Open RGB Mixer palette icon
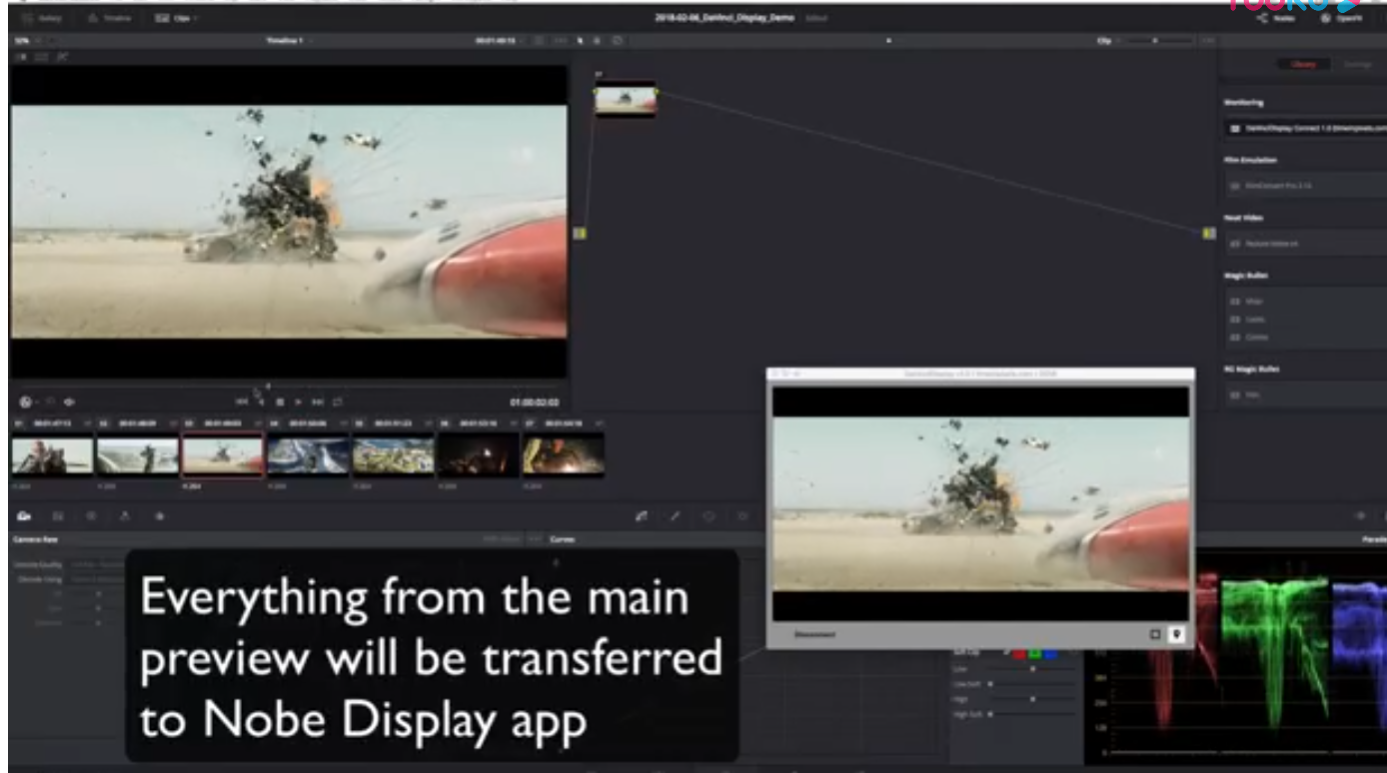 (125, 516)
